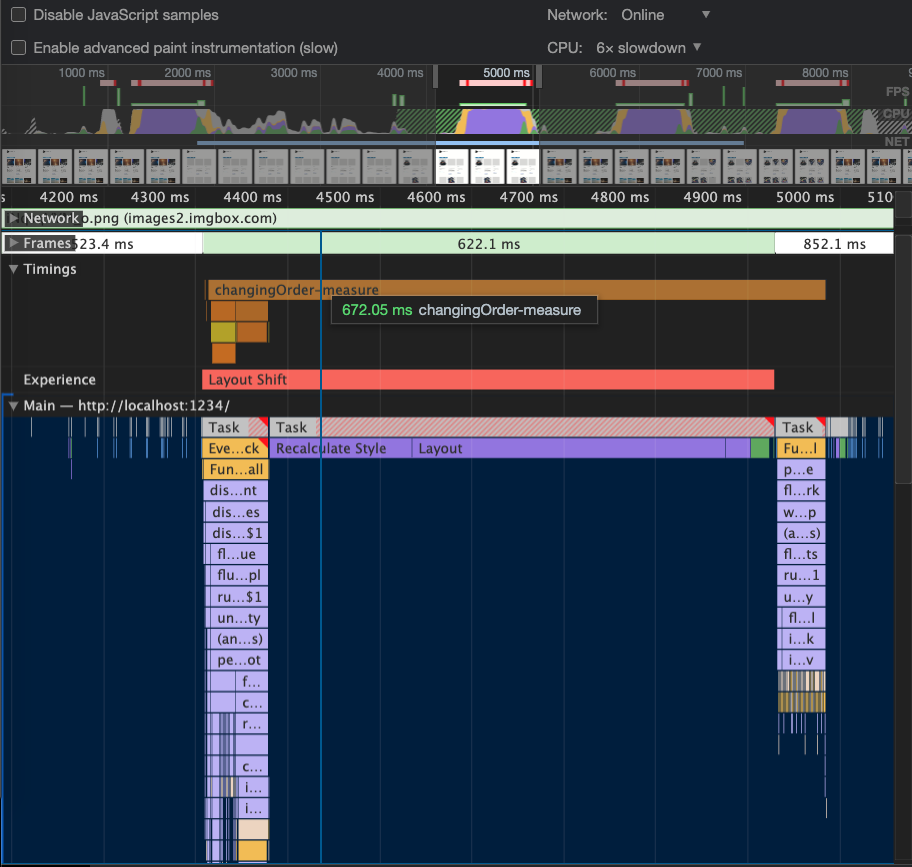This screenshot has height=867, width=912.
Task: Select the Eve...ck event bar
Action: (x=232, y=449)
